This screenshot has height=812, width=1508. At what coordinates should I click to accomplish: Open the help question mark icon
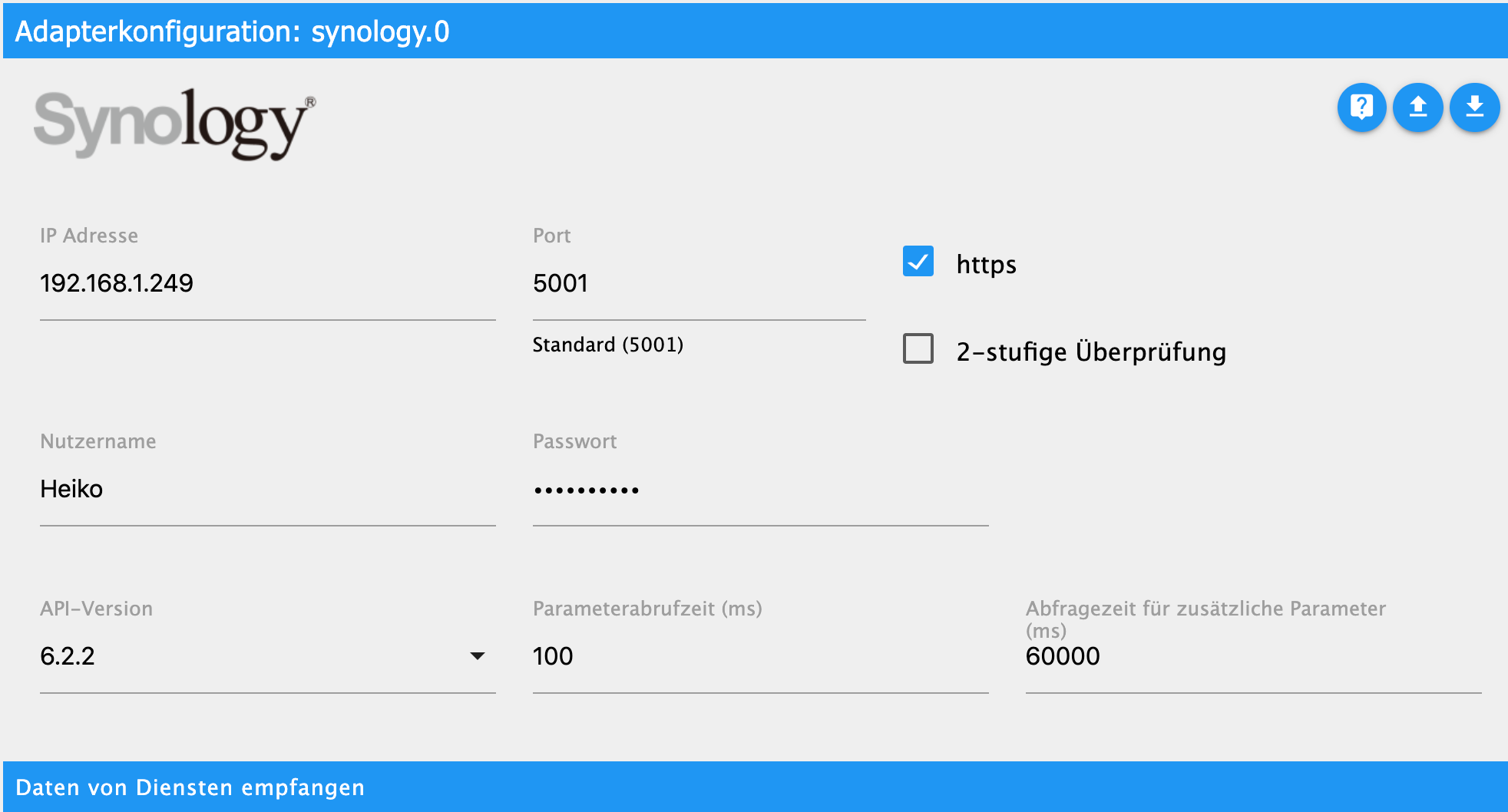click(x=1361, y=107)
